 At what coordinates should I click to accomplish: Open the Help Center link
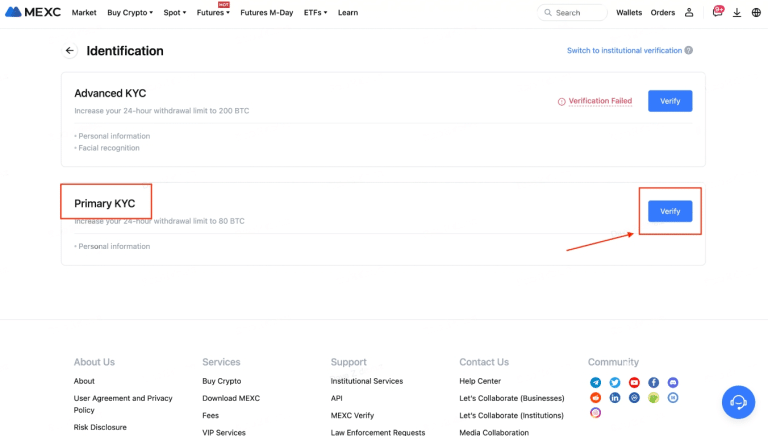pos(480,381)
